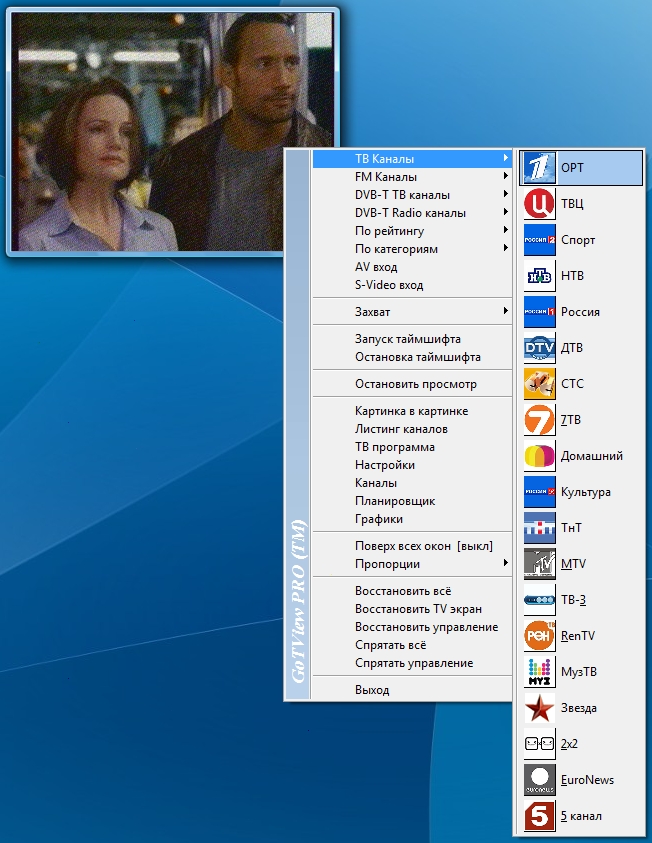The width and height of the screenshot is (652, 843).
Task: Click the Россия 1 channel logo
Action: pyautogui.click(x=540, y=312)
